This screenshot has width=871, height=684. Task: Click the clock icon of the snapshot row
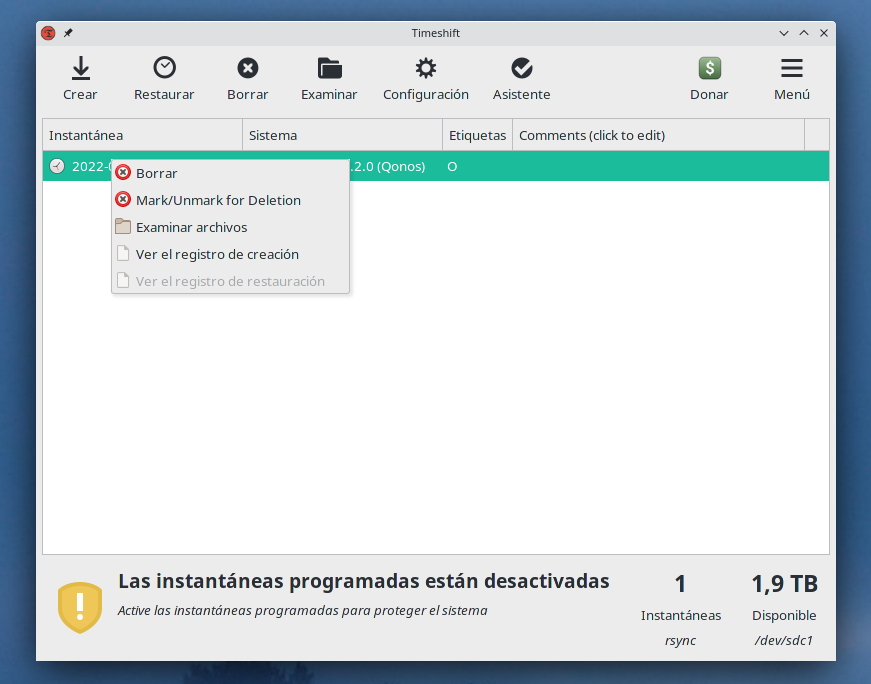tap(57, 166)
